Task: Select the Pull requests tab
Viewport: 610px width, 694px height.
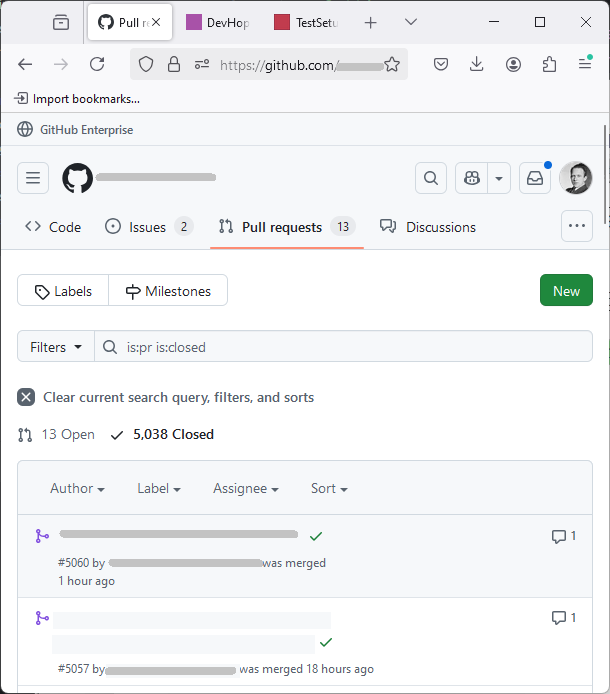Action: (287, 227)
